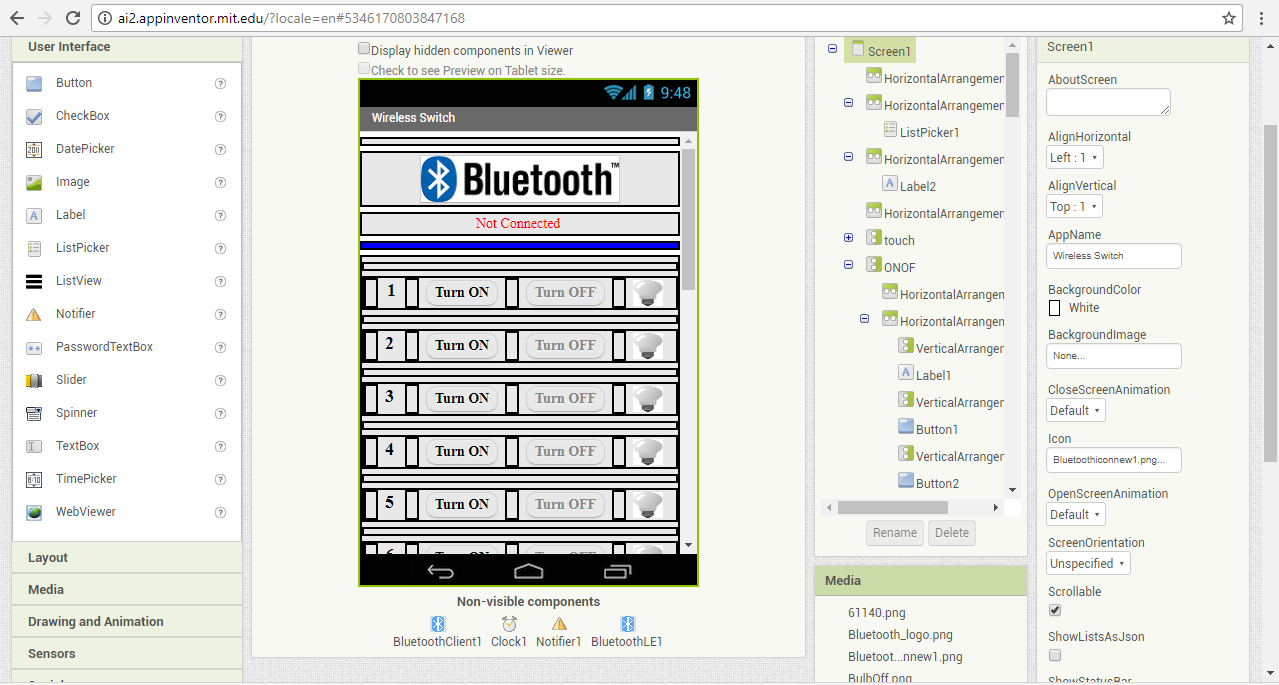Click Turn OFF for switch 3
This screenshot has height=685, width=1279.
(565, 398)
